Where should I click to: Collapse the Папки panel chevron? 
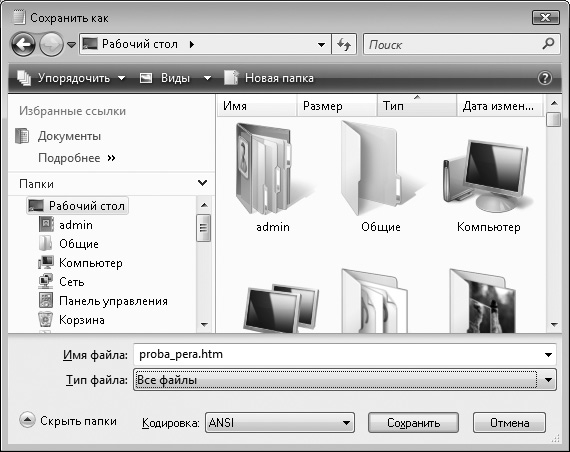202,183
